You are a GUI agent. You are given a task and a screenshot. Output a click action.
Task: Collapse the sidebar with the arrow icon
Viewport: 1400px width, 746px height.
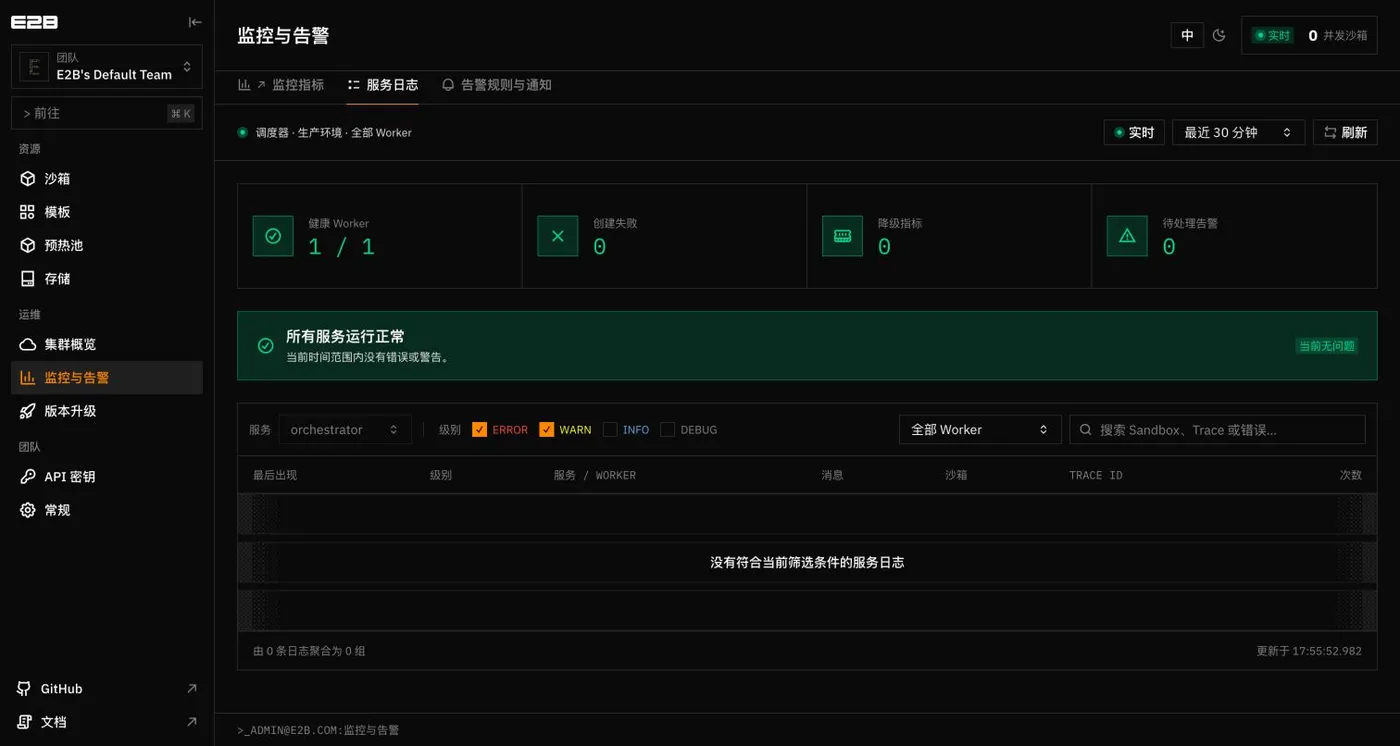tap(195, 22)
